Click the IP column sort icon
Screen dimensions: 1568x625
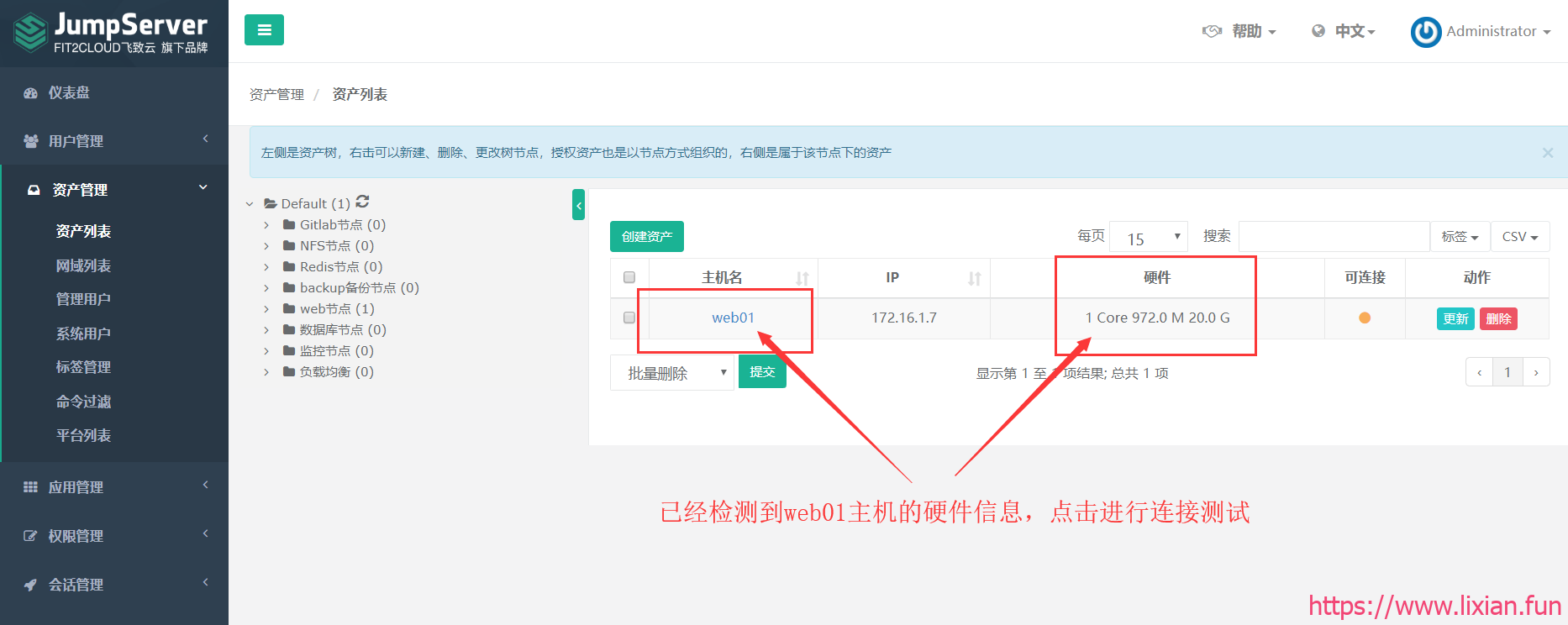(x=974, y=278)
